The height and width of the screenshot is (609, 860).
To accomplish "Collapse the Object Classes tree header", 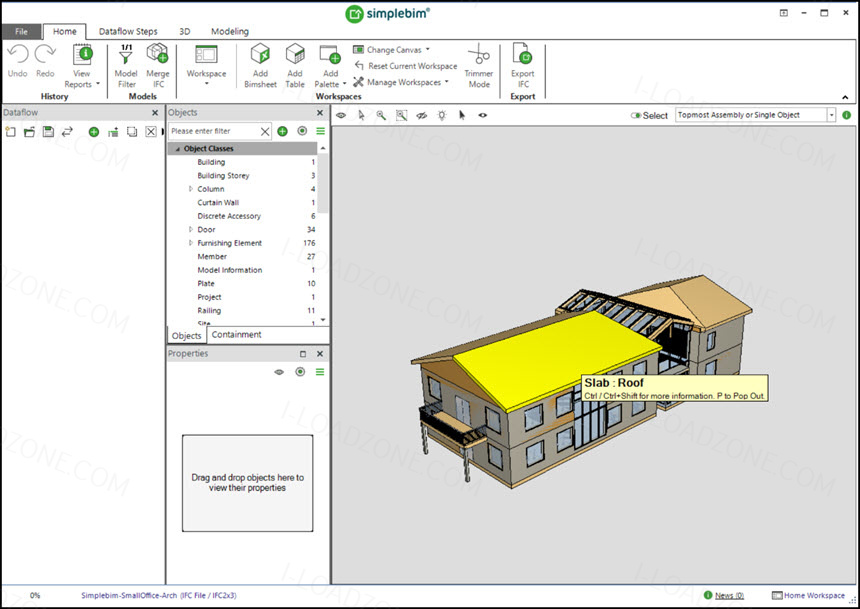I will pos(177,149).
